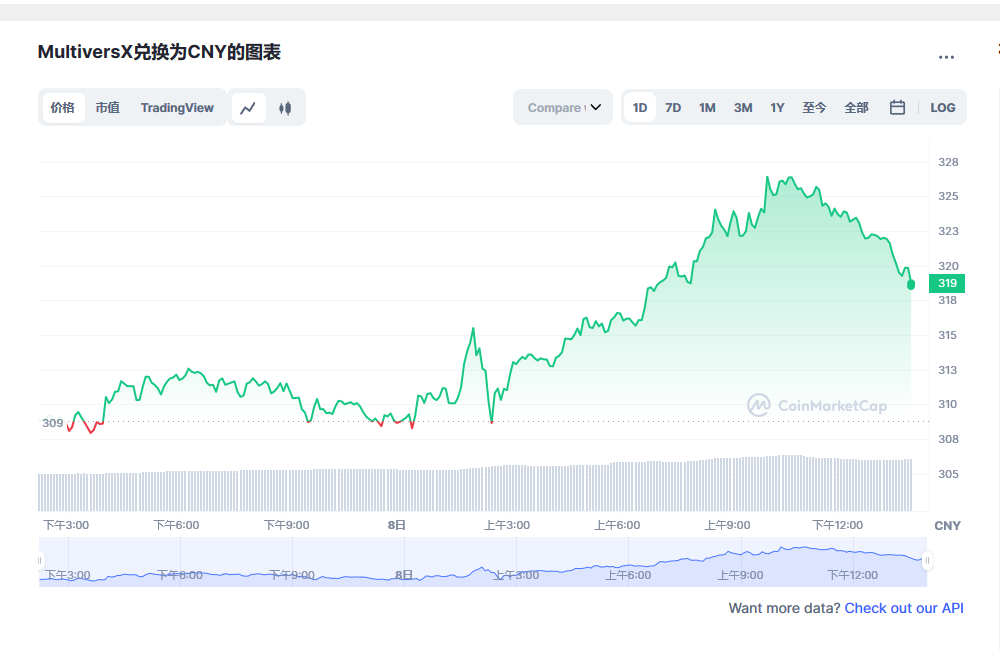Select the 至今 (YTD) time range
Viewport: 1000px width, 650px height.
[814, 108]
